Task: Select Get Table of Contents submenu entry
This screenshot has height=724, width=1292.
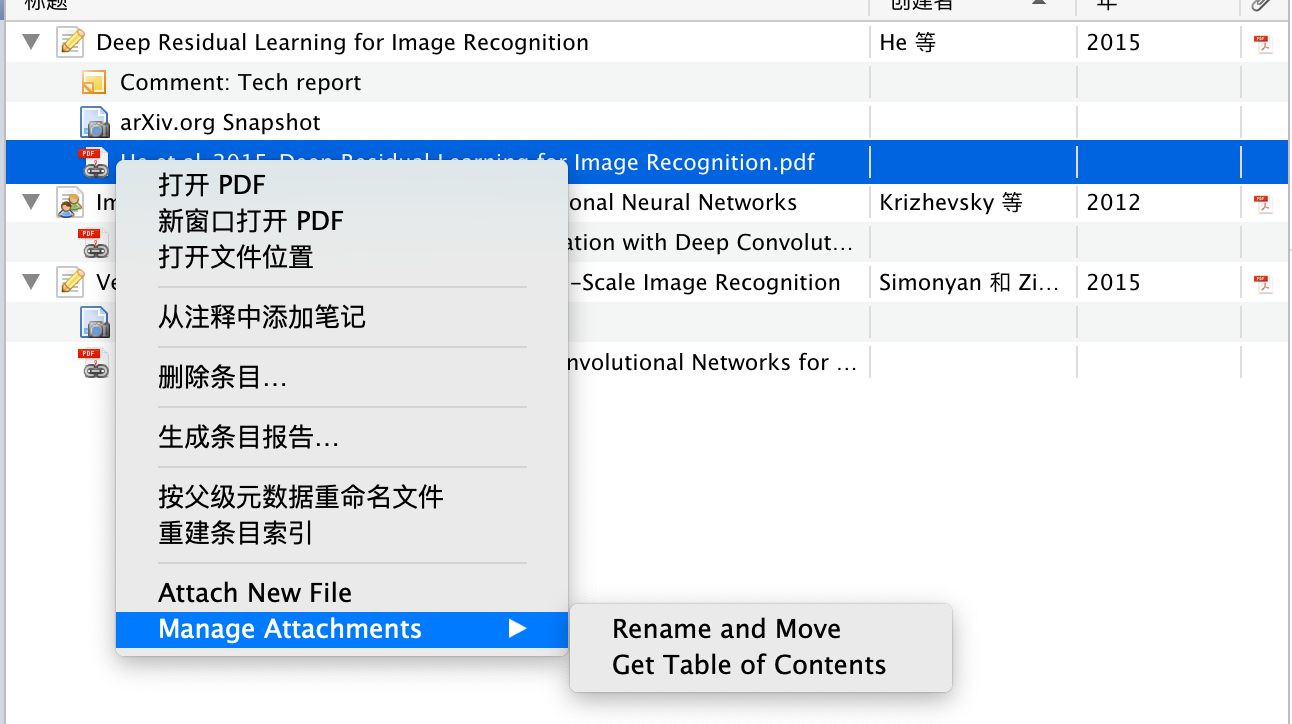Action: tap(749, 665)
